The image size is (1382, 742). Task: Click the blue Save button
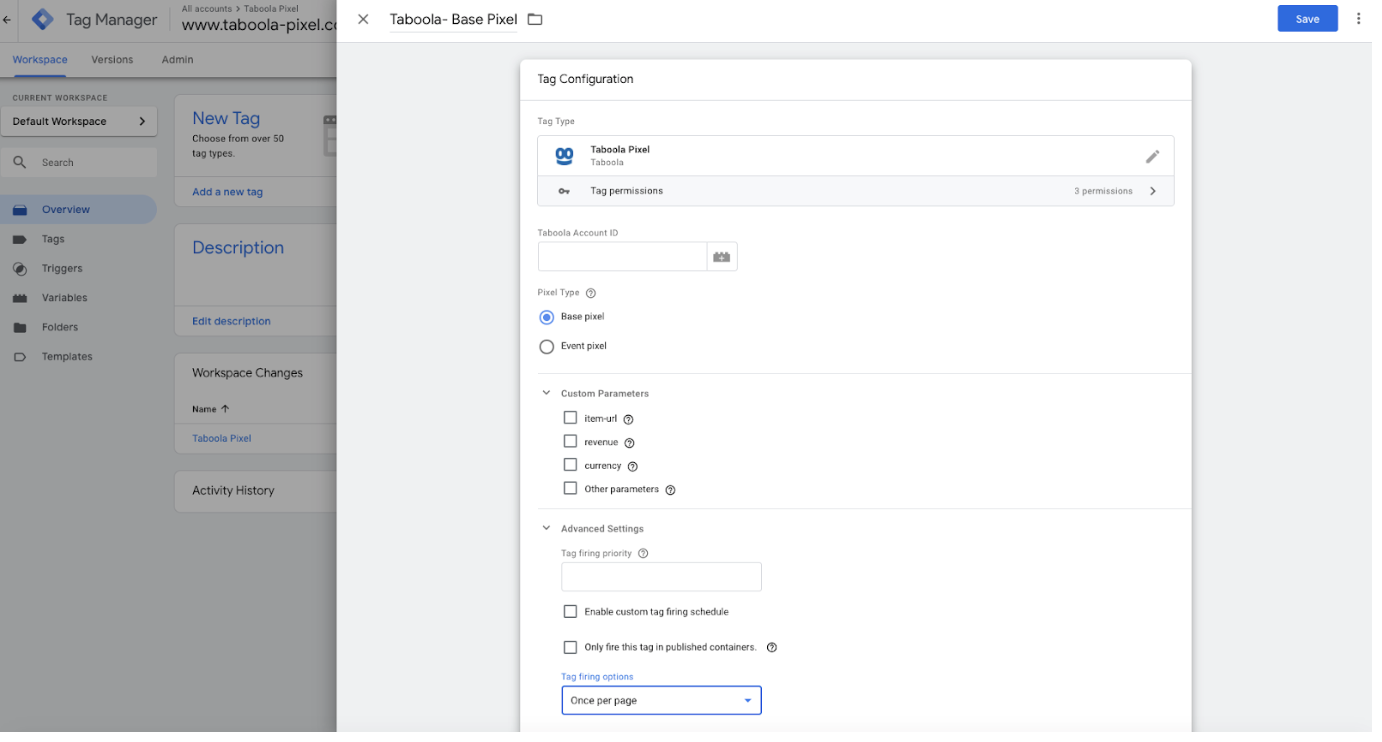click(1307, 19)
